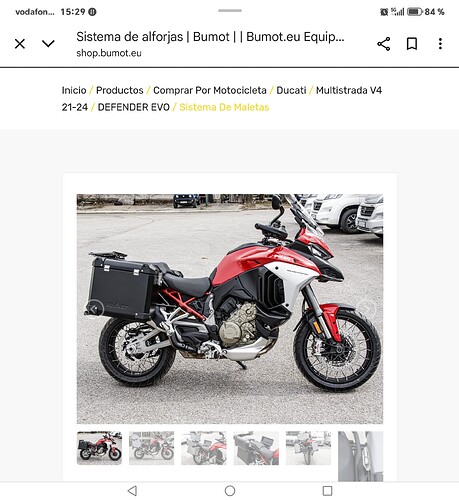Open the DEFENDER EVO breadcrumb

(134, 107)
